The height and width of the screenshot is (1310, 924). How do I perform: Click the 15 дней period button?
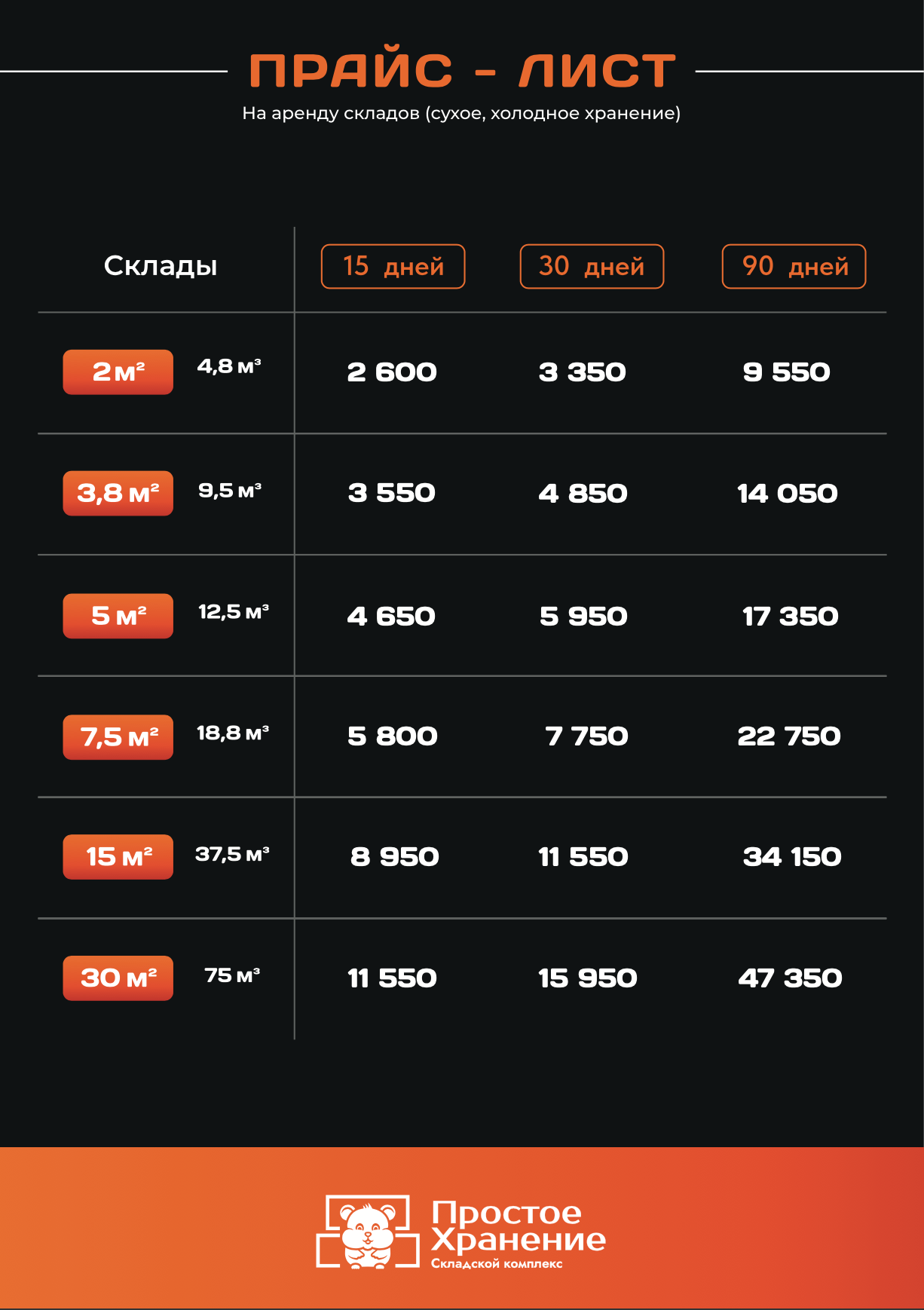(393, 266)
